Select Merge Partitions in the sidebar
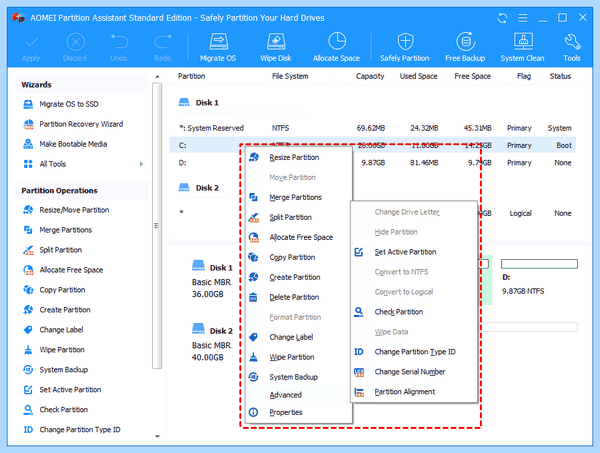Image resolution: width=600 pixels, height=453 pixels. 58,230
